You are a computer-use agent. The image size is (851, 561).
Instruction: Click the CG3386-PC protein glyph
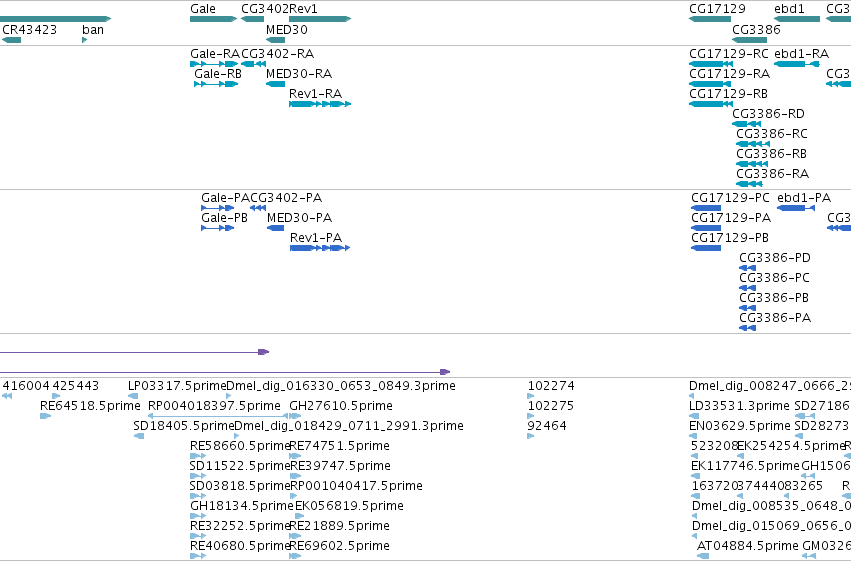(747, 289)
